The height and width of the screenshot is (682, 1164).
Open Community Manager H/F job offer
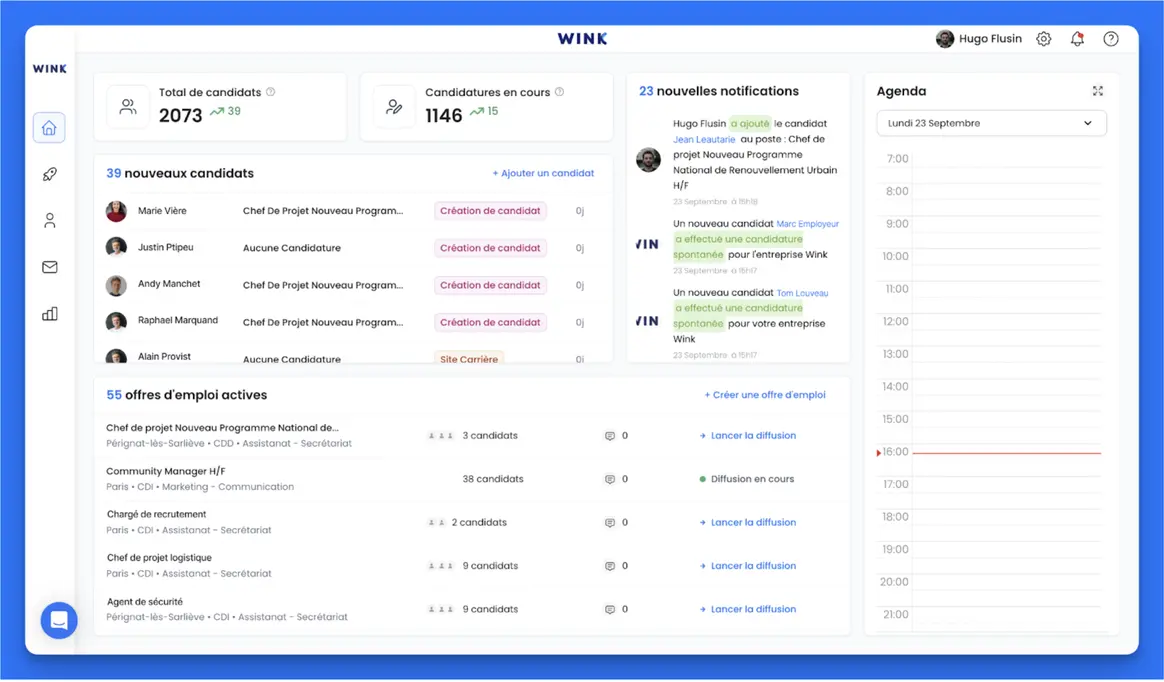(x=166, y=471)
